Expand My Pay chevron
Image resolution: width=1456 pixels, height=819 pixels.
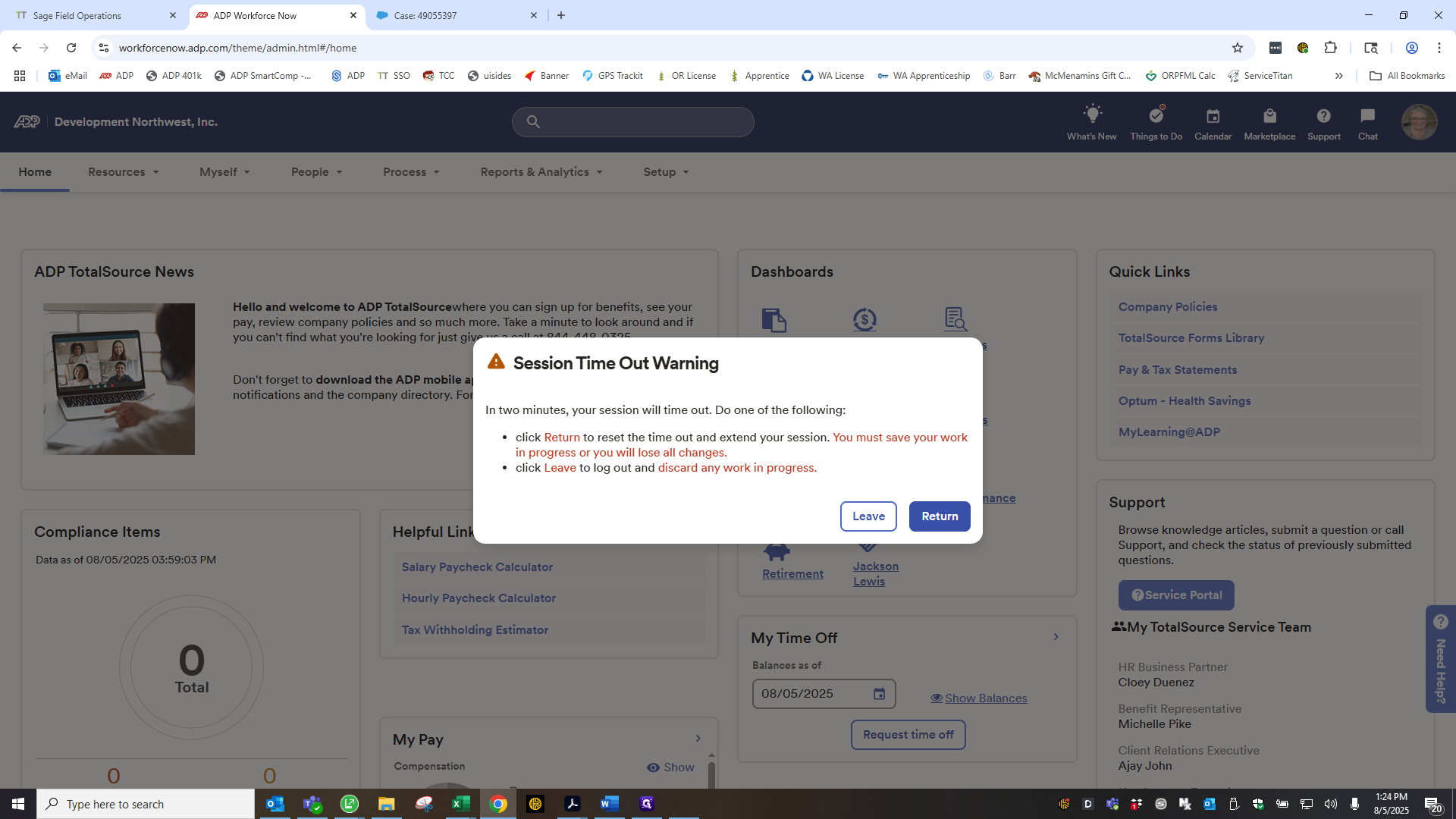tap(698, 739)
